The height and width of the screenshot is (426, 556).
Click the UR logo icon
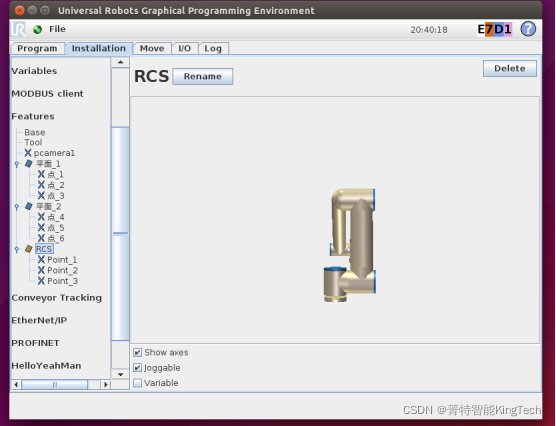pos(18,29)
